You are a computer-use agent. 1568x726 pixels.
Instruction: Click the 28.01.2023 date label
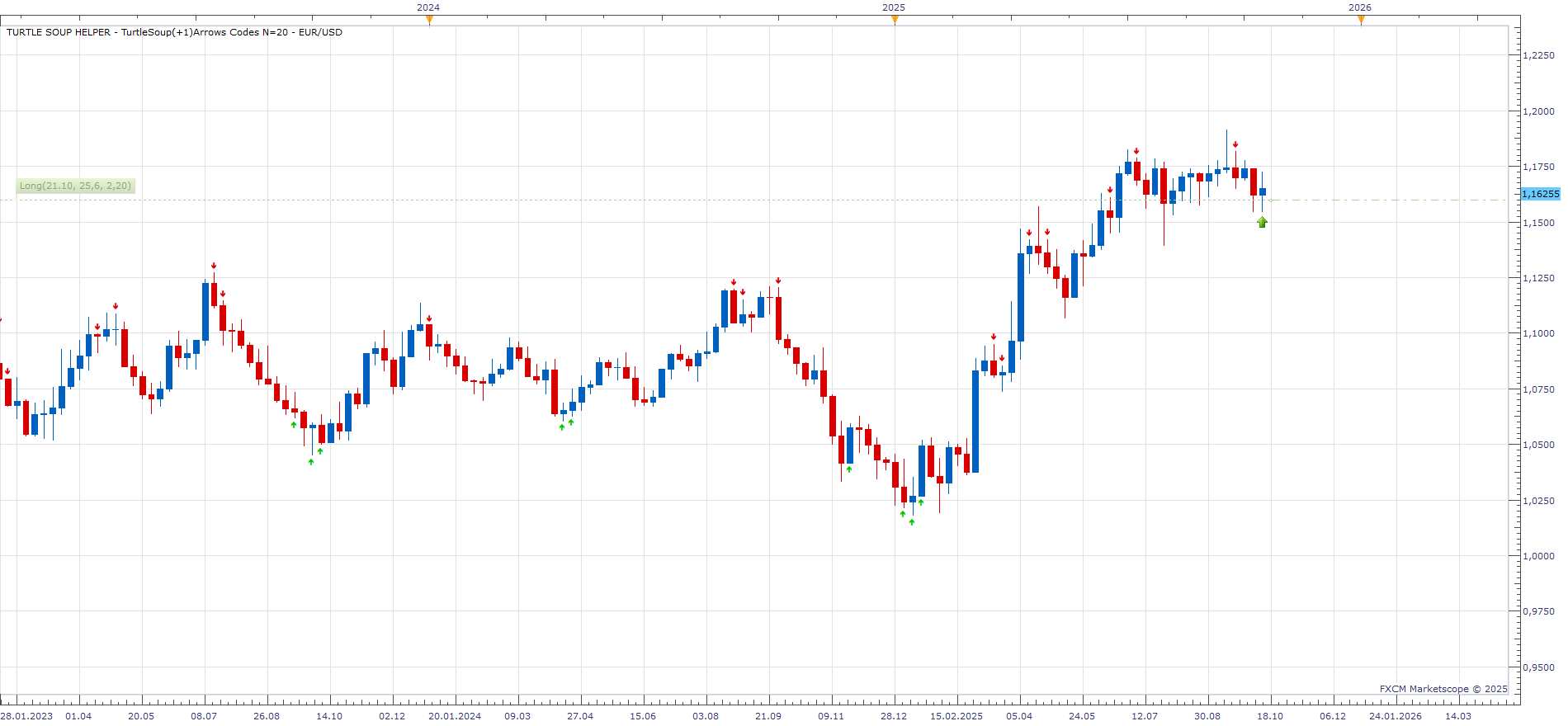point(26,716)
